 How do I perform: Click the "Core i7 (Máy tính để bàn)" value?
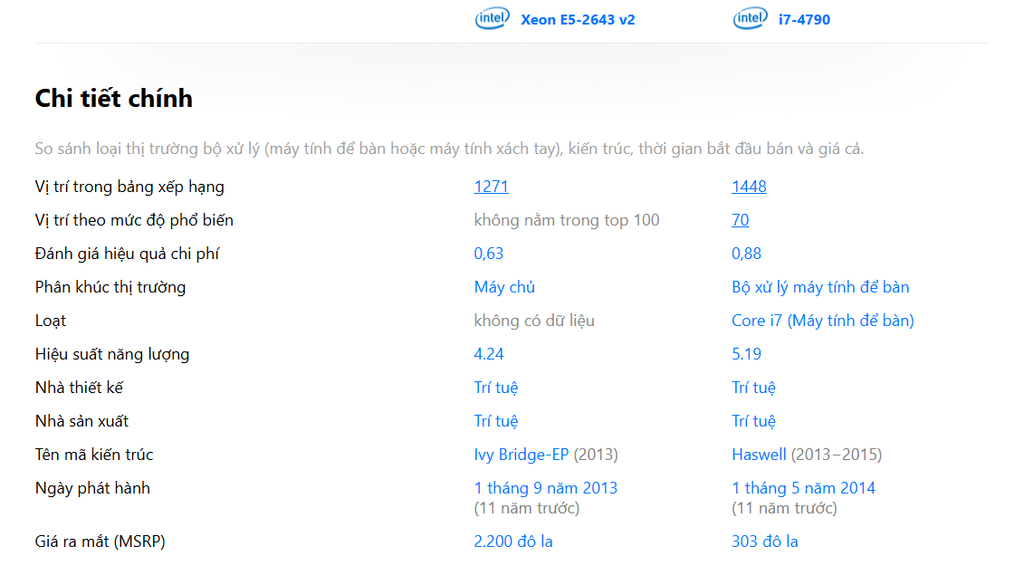tap(823, 321)
